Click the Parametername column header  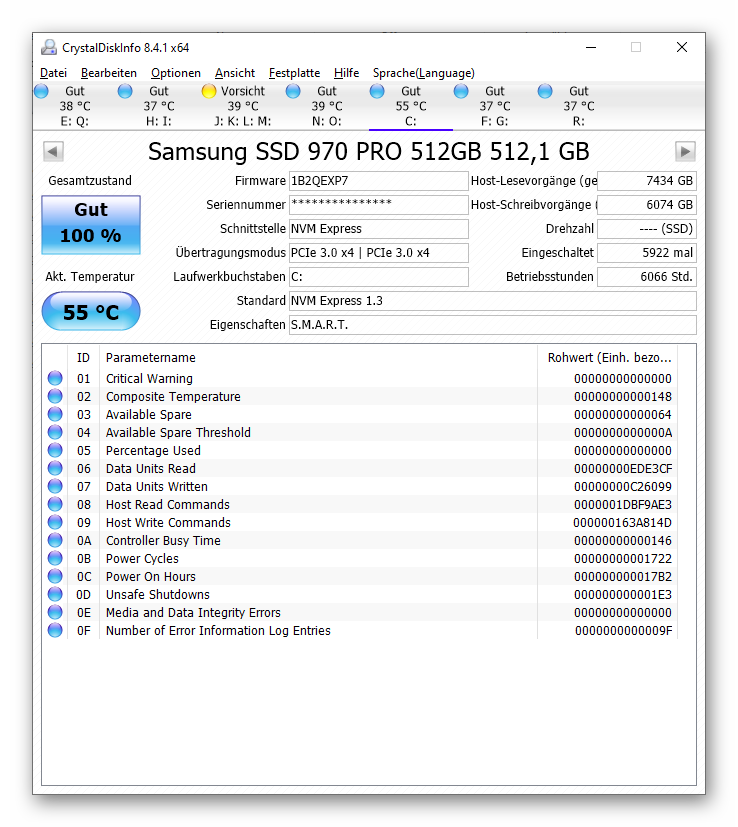[318, 358]
